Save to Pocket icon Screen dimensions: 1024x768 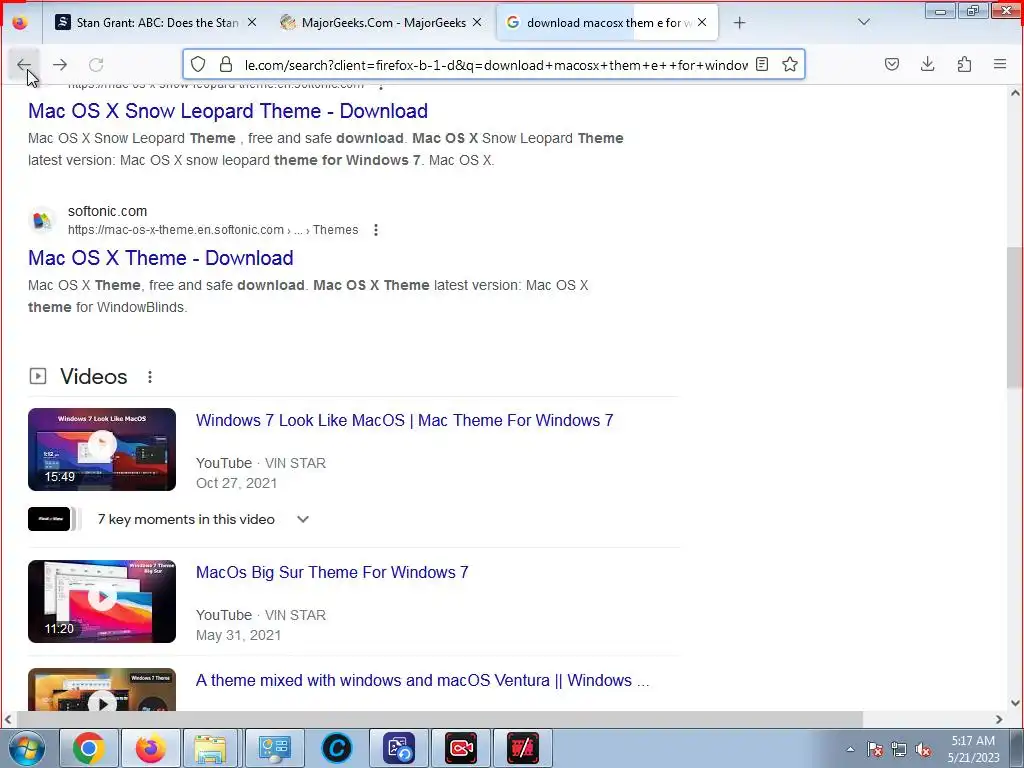click(x=891, y=64)
